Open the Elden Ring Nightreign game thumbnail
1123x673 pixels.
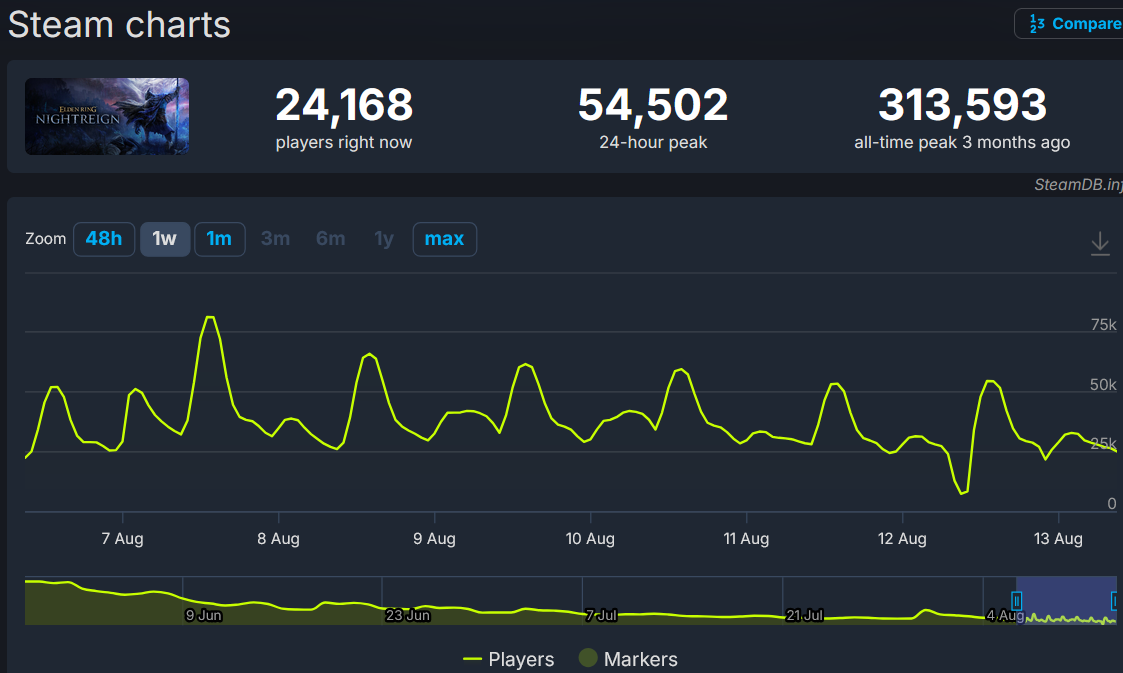coord(107,116)
